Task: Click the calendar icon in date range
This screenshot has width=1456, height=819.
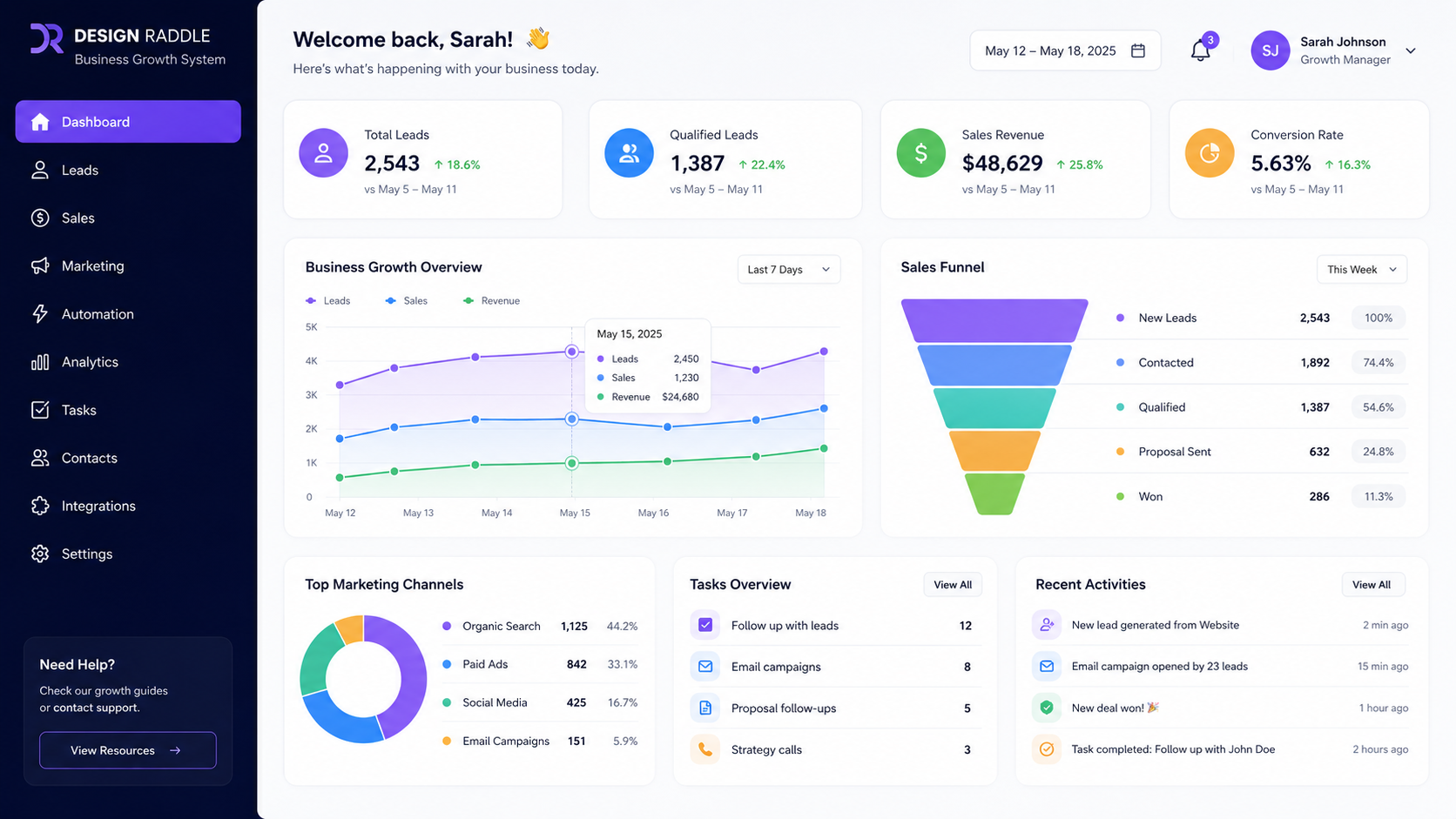Action: (1138, 50)
